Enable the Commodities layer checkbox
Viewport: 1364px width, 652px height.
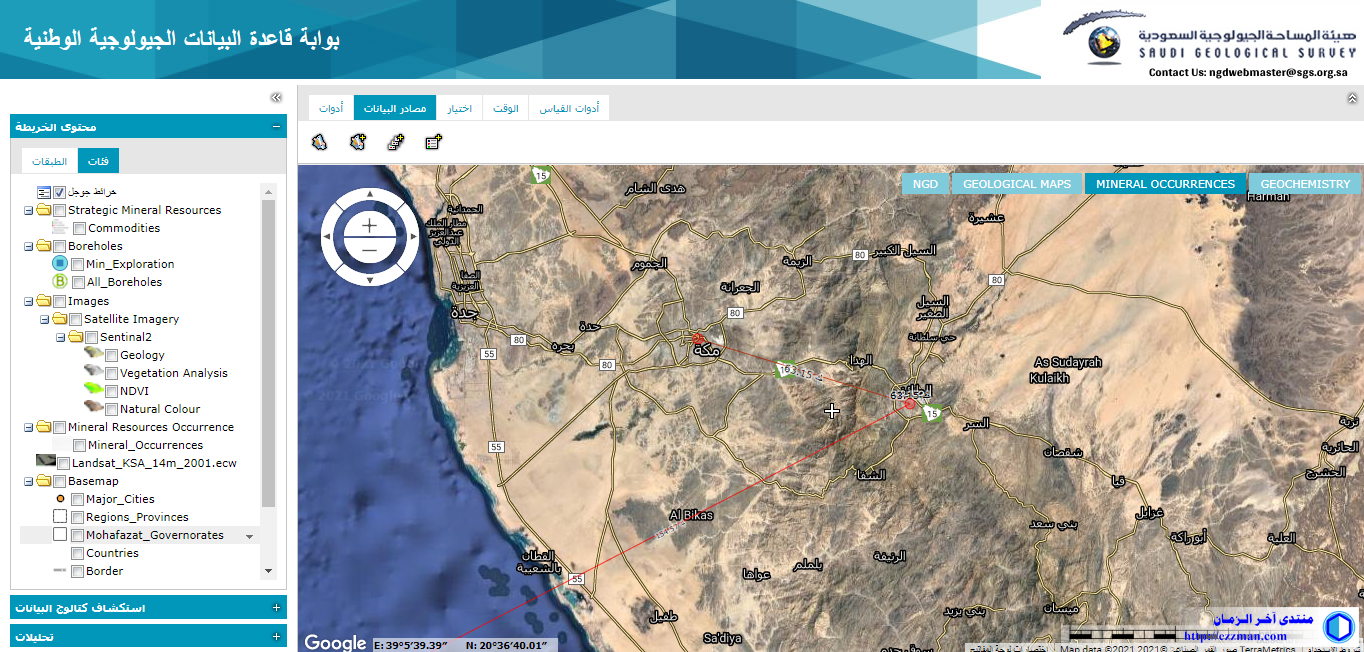[79, 229]
